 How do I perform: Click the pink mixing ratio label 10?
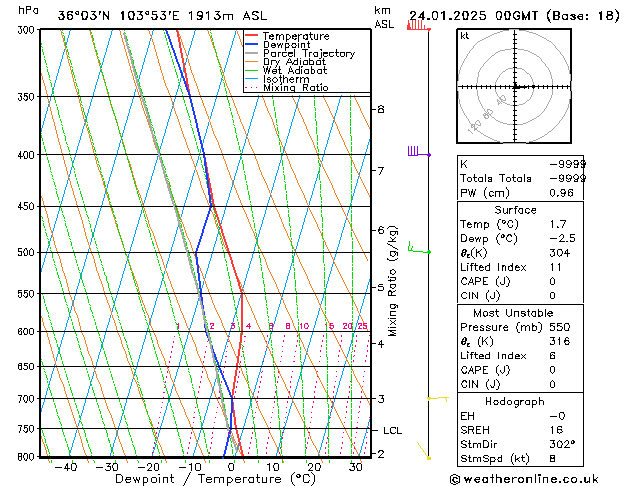point(304,326)
